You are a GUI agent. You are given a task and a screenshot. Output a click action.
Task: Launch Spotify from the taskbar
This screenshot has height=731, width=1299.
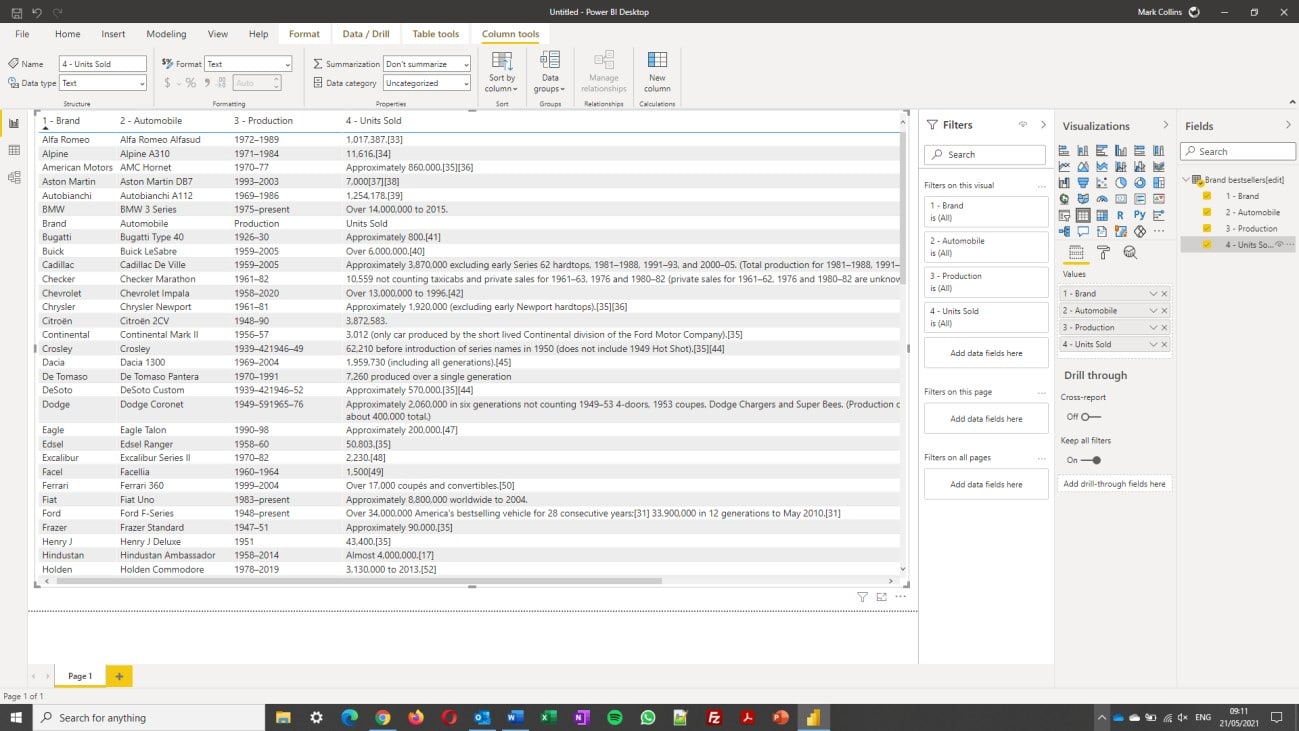click(x=615, y=717)
